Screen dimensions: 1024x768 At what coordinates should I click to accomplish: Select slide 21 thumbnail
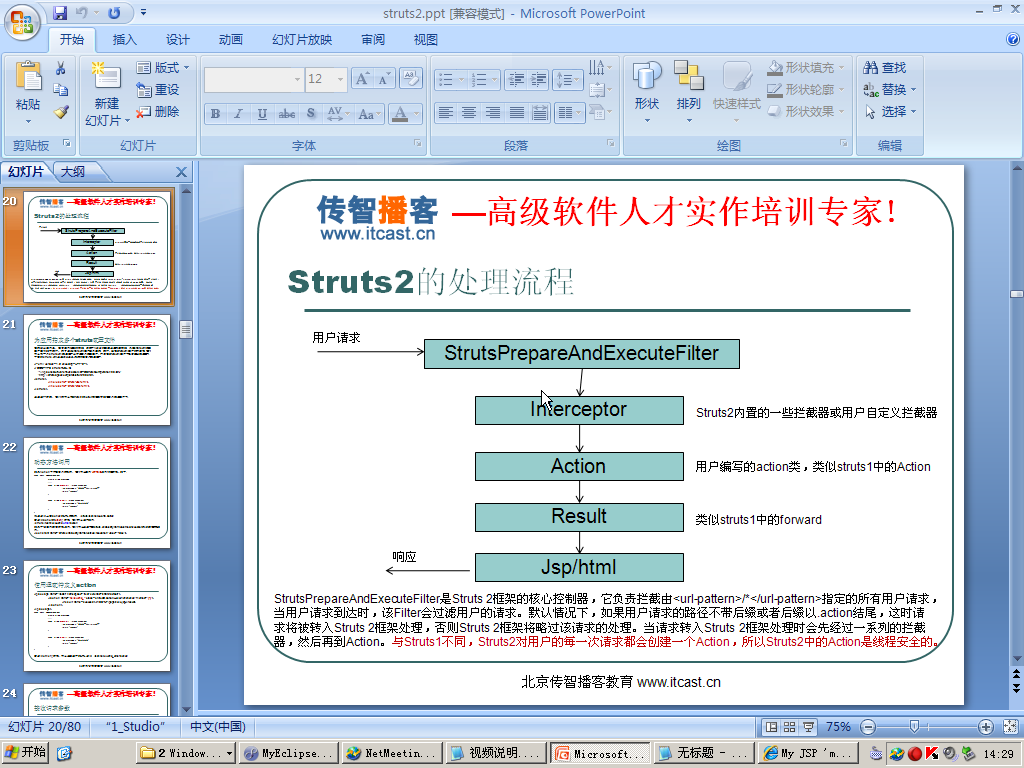tap(97, 370)
